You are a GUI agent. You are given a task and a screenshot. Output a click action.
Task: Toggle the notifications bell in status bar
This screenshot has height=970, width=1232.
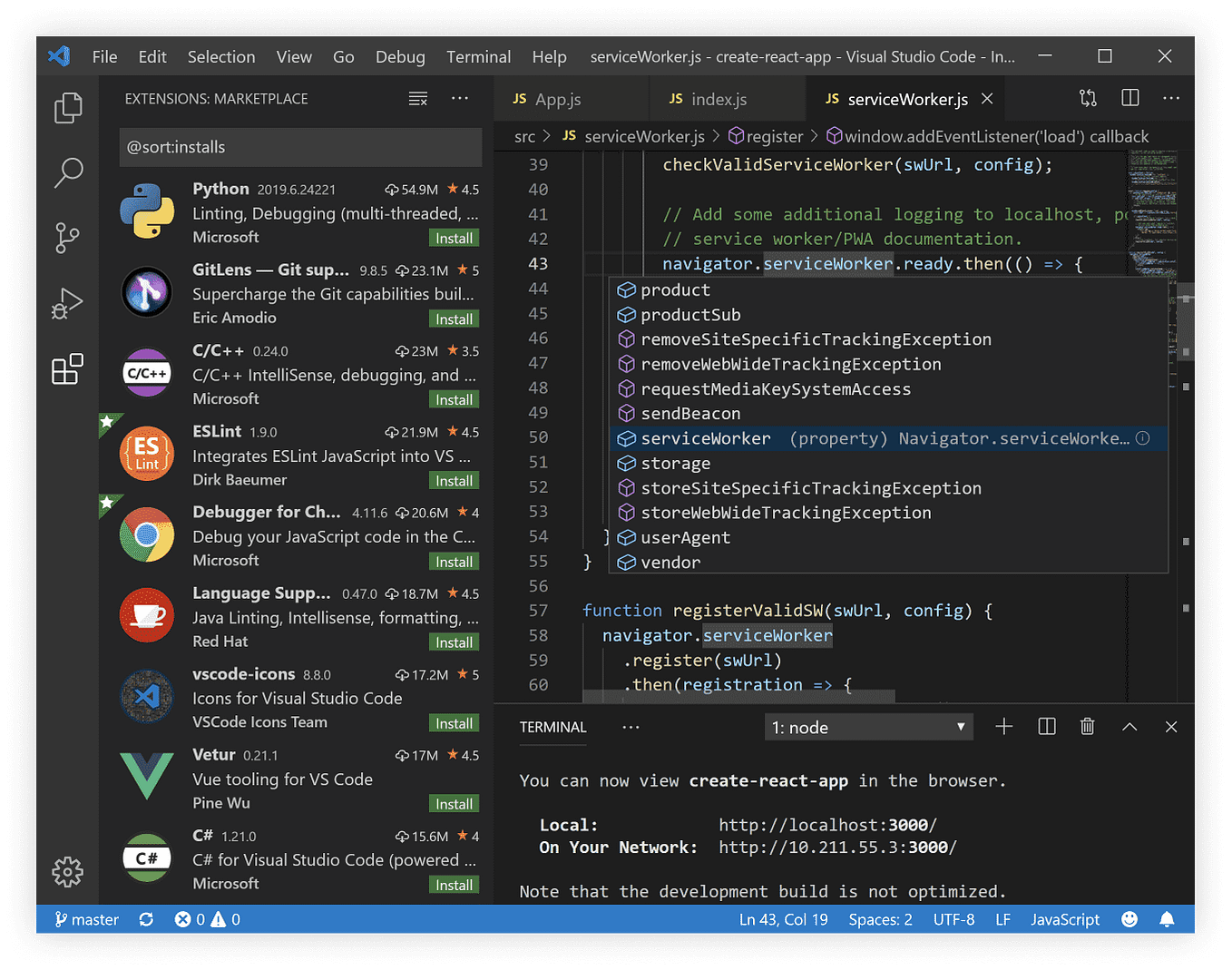point(1167,919)
